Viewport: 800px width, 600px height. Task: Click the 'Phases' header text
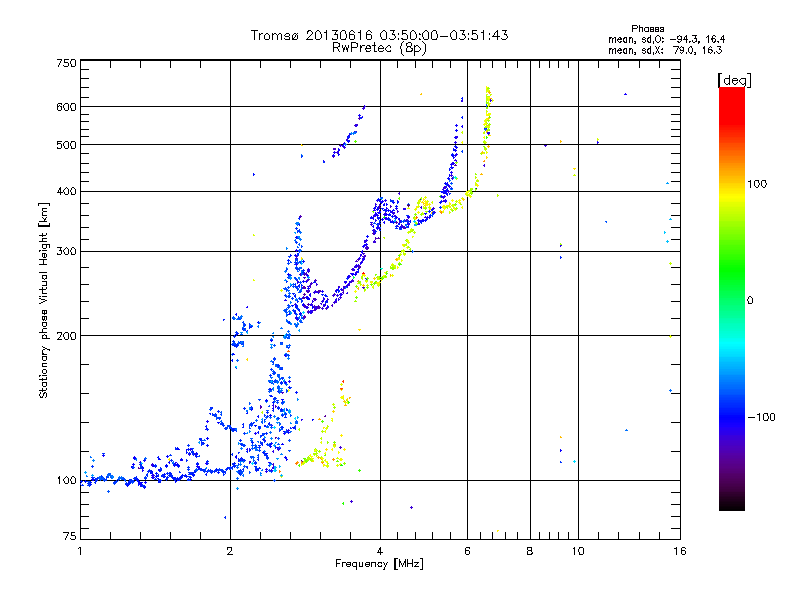(x=647, y=29)
